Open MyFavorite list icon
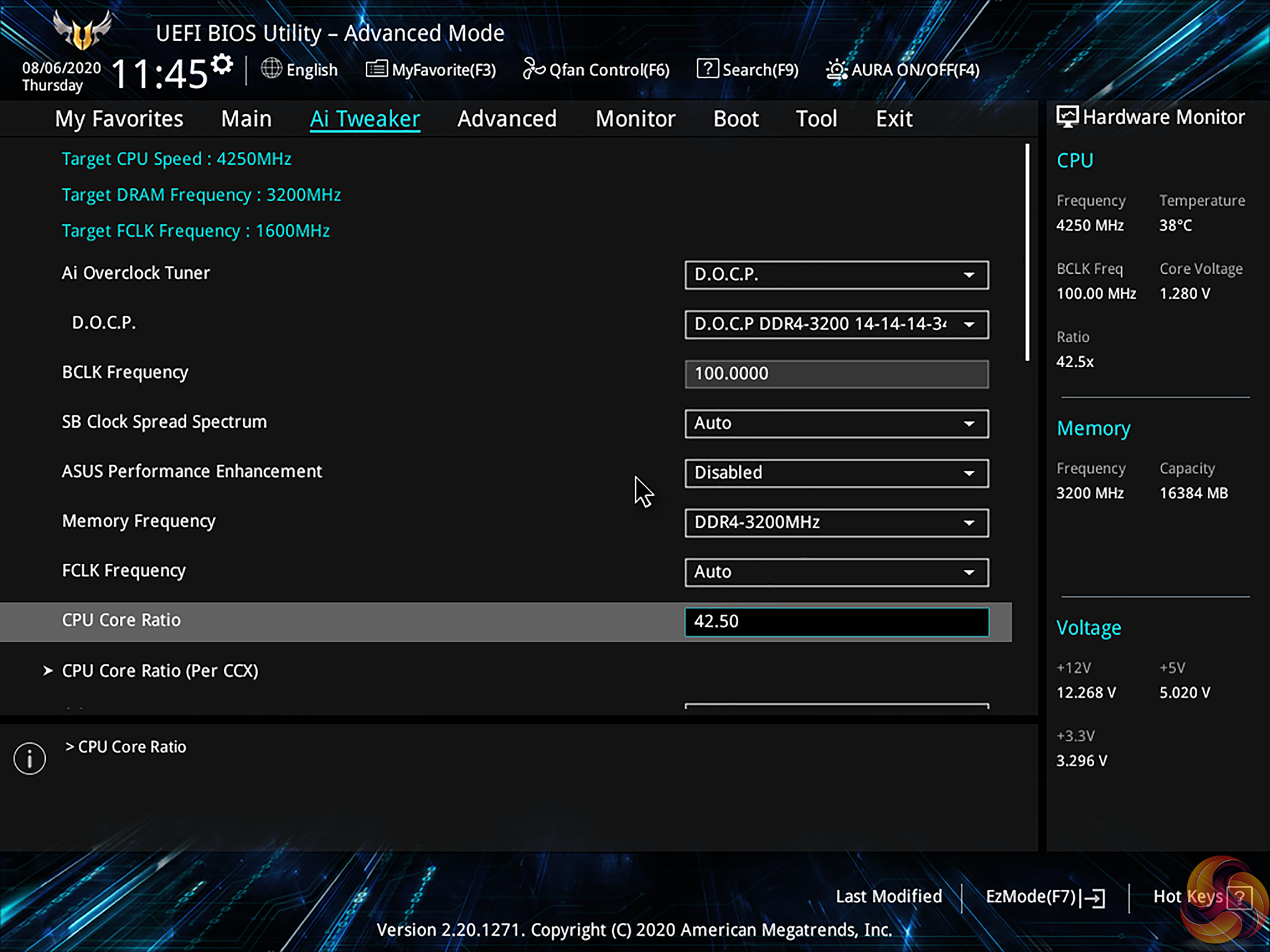 pyautogui.click(x=376, y=68)
